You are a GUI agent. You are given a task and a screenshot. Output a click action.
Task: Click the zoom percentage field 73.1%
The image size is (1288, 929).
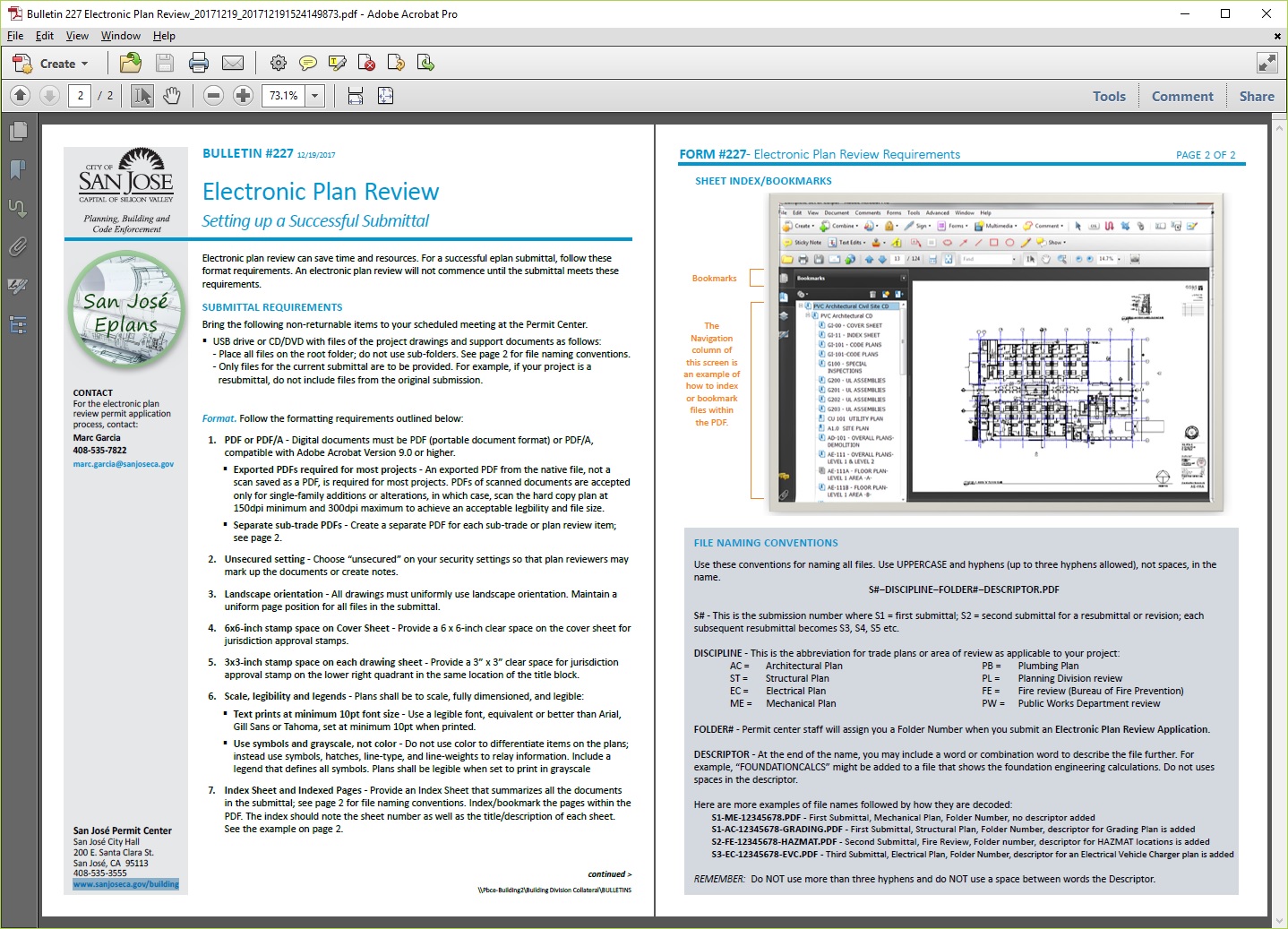[x=284, y=95]
